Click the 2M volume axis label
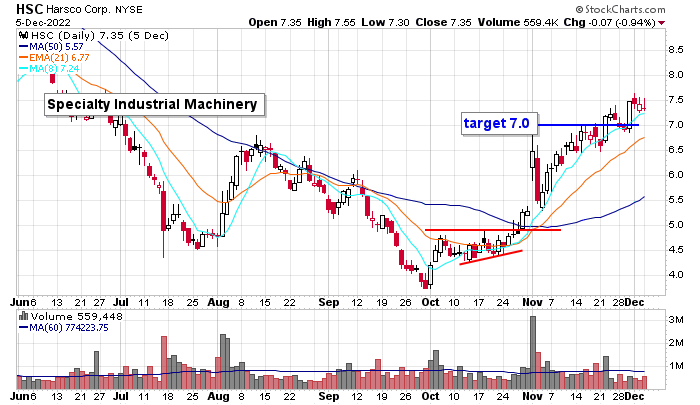Screen dimensions: 700x405 pos(675,343)
